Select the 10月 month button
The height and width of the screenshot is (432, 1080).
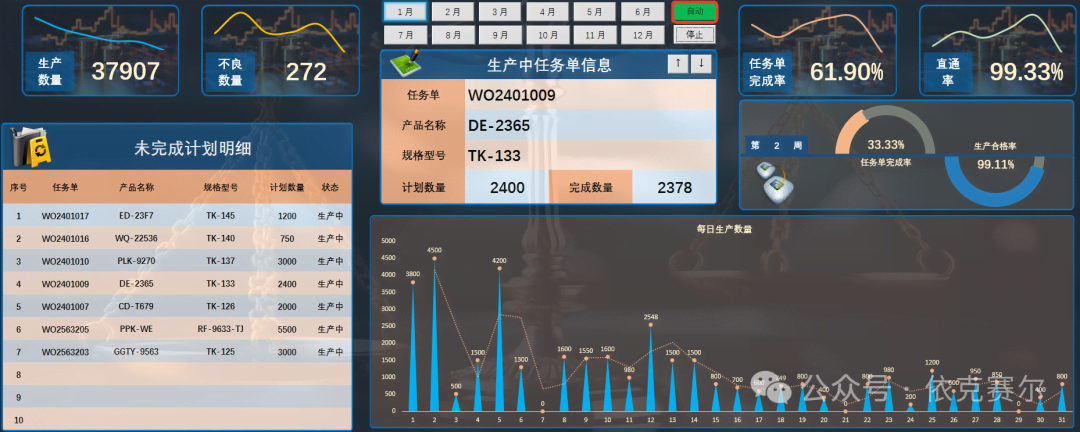click(547, 34)
